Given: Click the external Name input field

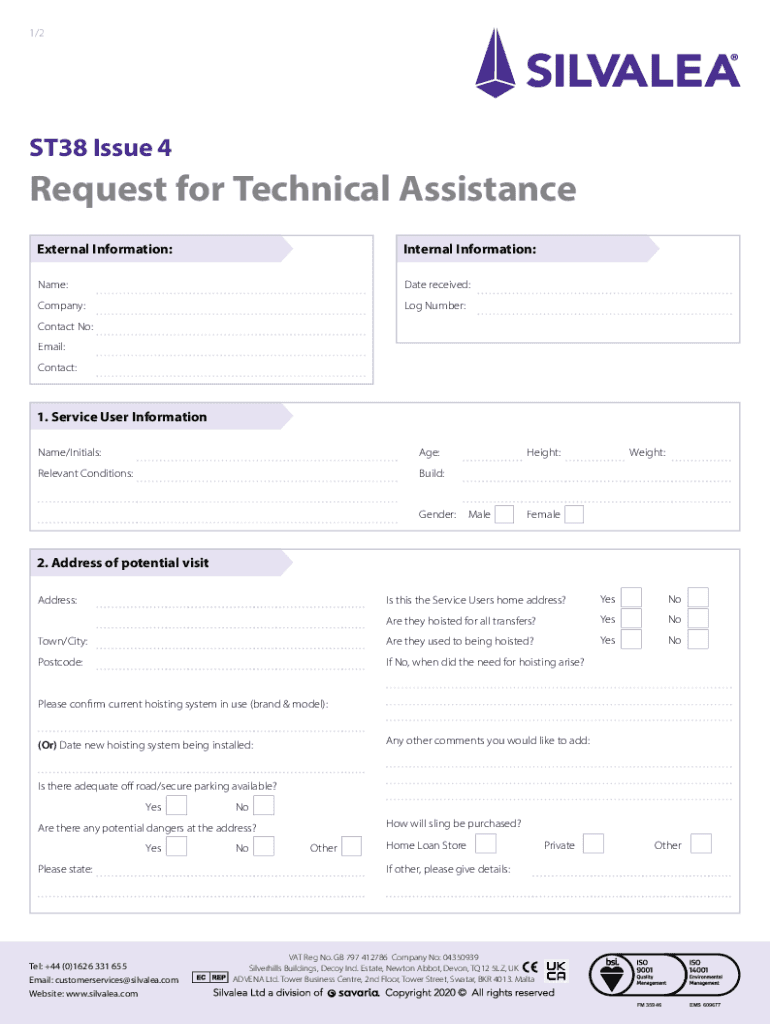Looking at the screenshot, I should 233,287.
